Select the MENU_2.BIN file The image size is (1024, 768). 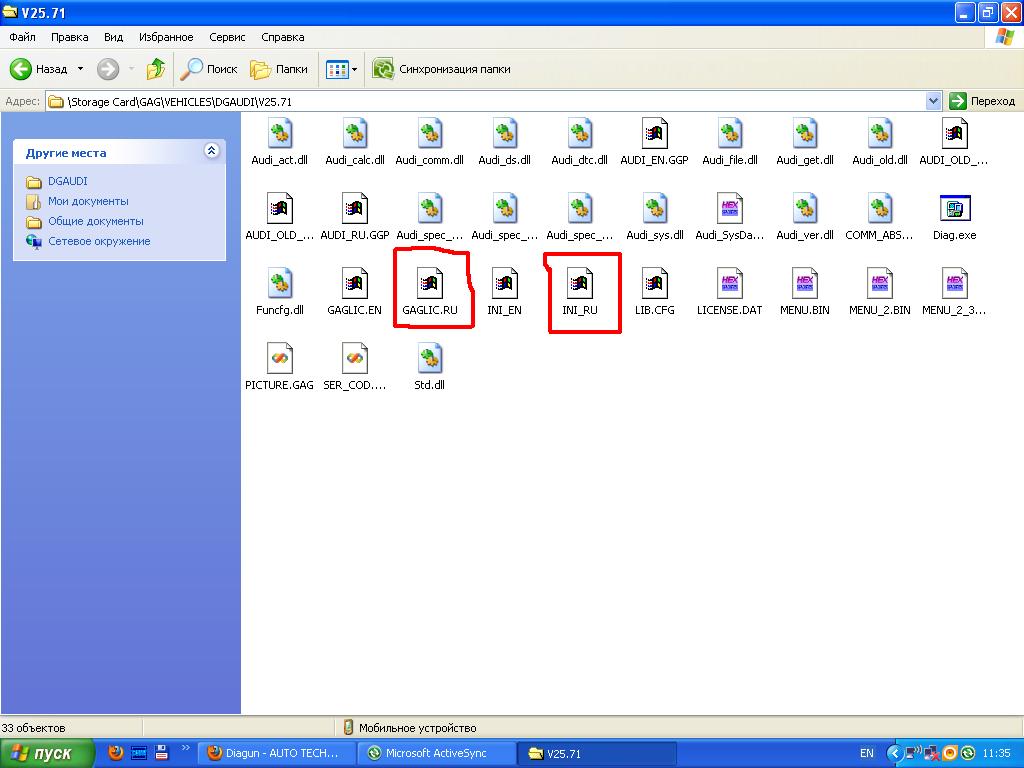click(x=880, y=292)
